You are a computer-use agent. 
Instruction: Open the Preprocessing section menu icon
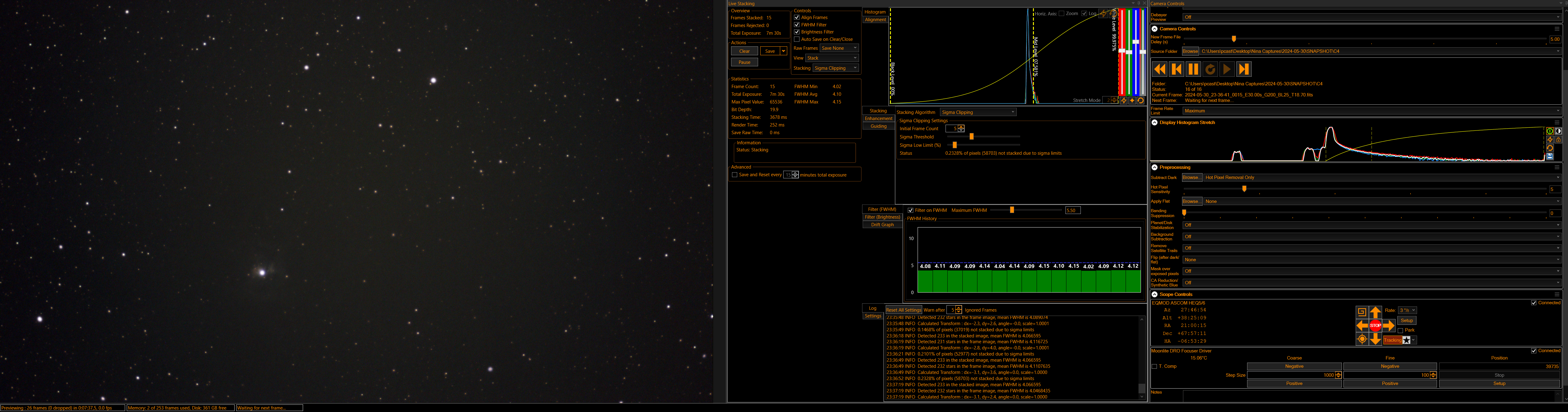tap(1558, 167)
